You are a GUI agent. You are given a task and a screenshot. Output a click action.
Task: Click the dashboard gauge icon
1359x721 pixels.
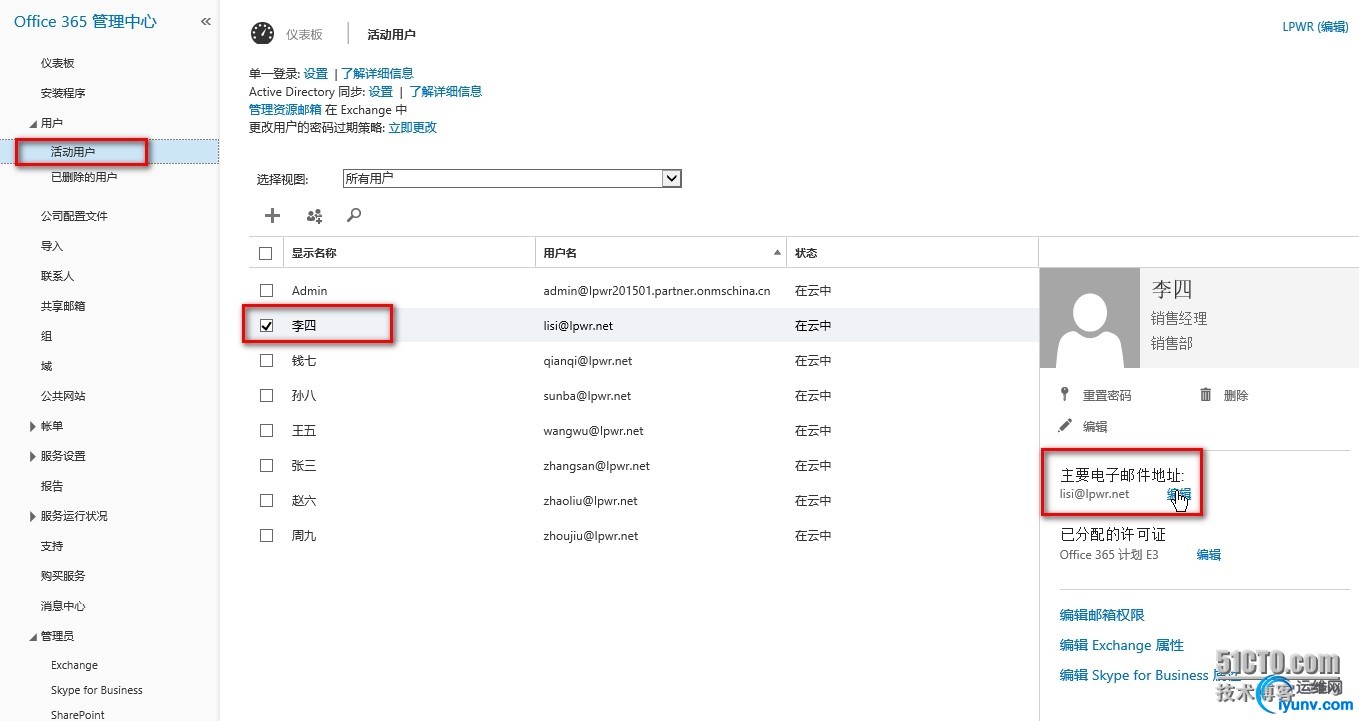[x=262, y=33]
